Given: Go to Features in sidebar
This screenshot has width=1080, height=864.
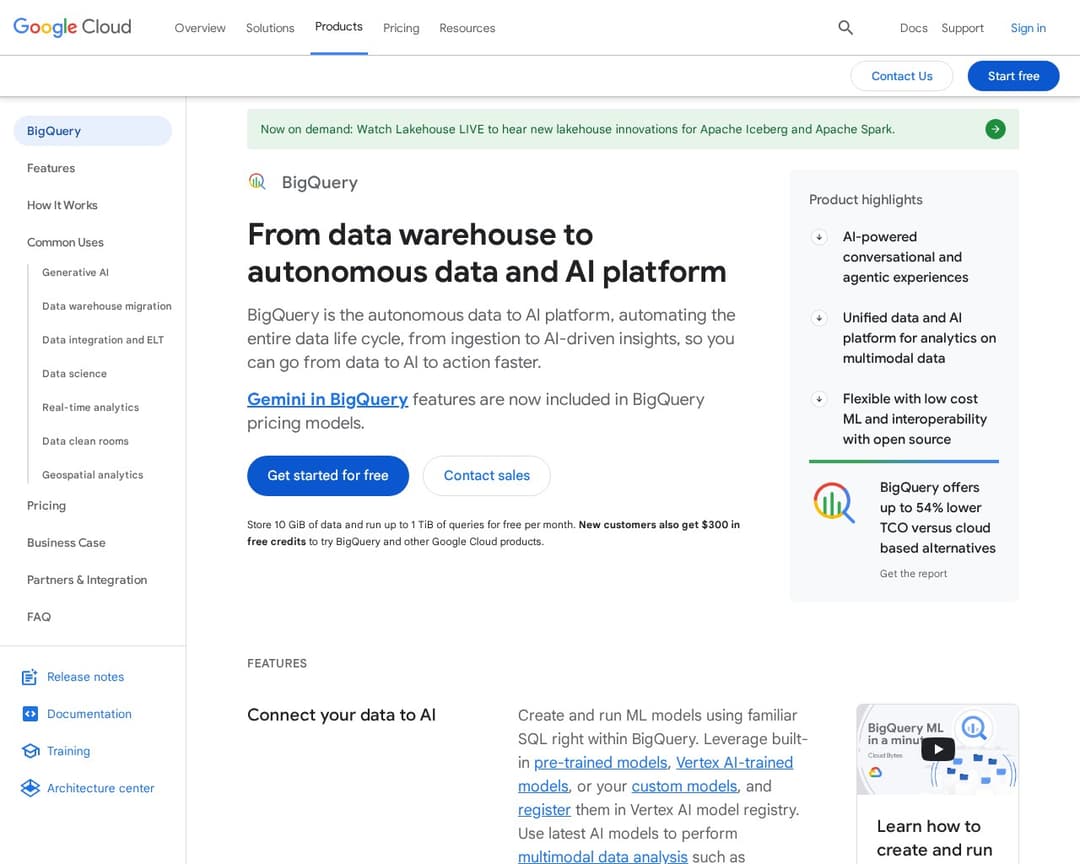Looking at the screenshot, I should click(x=51, y=168).
